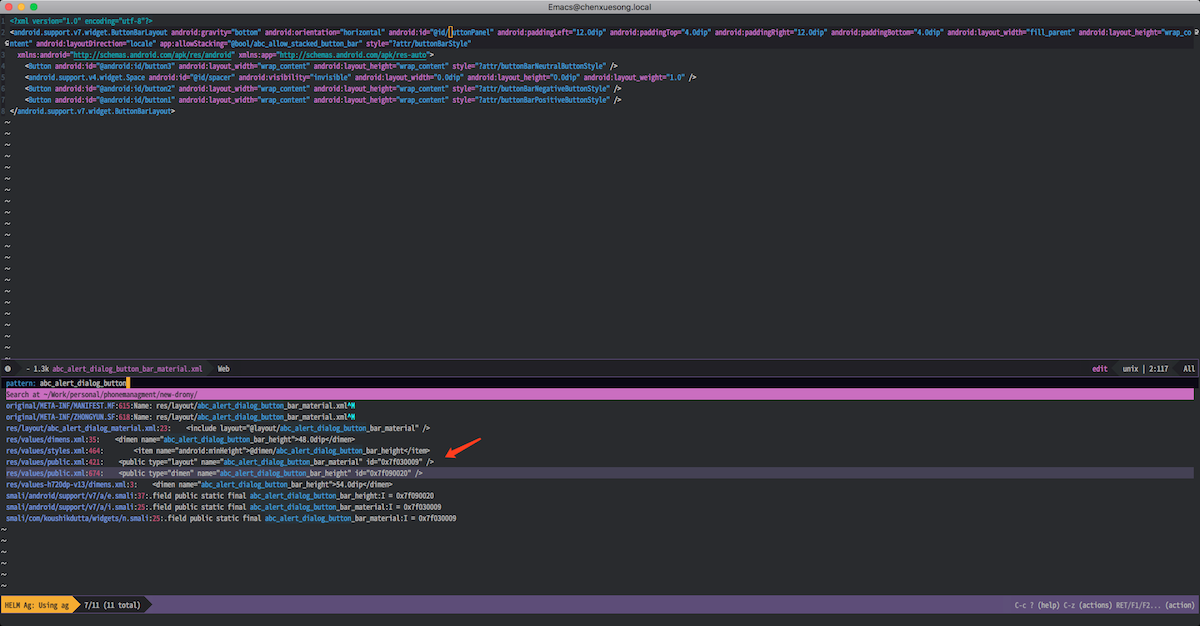Click the RET/F1/F2... (action) hint
This screenshot has width=1200, height=626.
pos(1155,605)
